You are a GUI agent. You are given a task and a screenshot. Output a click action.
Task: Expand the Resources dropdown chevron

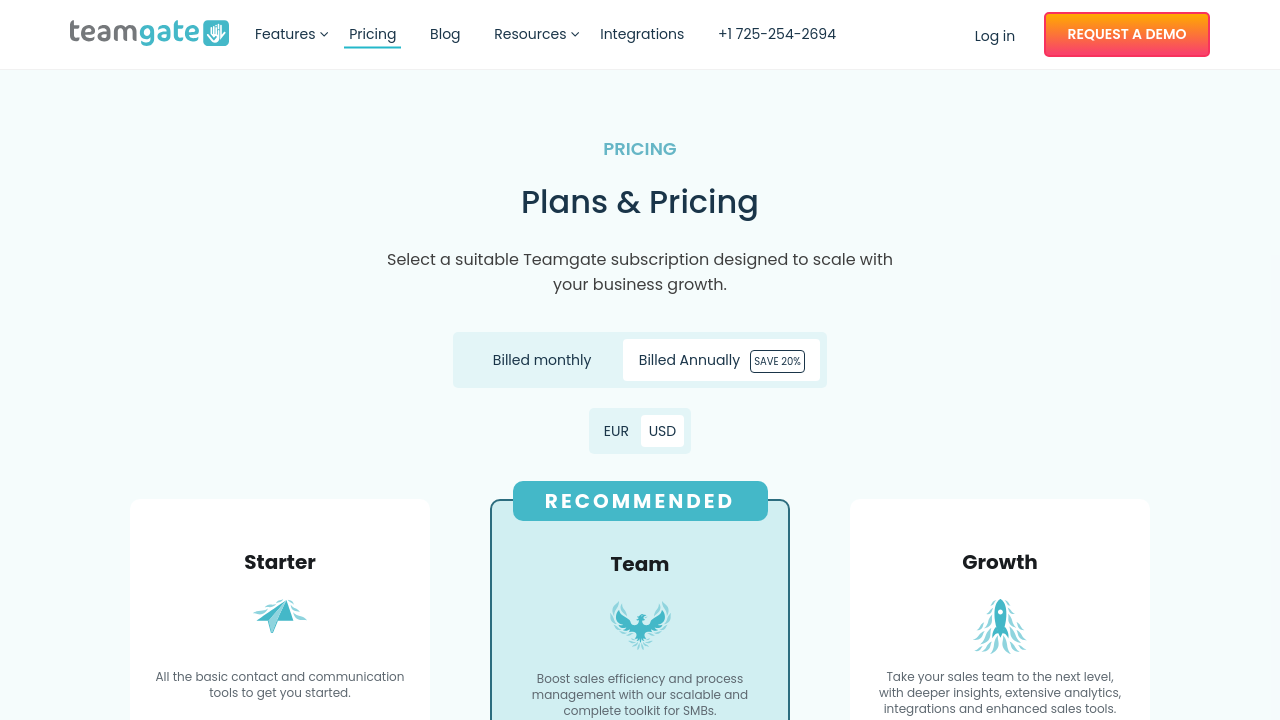click(x=575, y=34)
